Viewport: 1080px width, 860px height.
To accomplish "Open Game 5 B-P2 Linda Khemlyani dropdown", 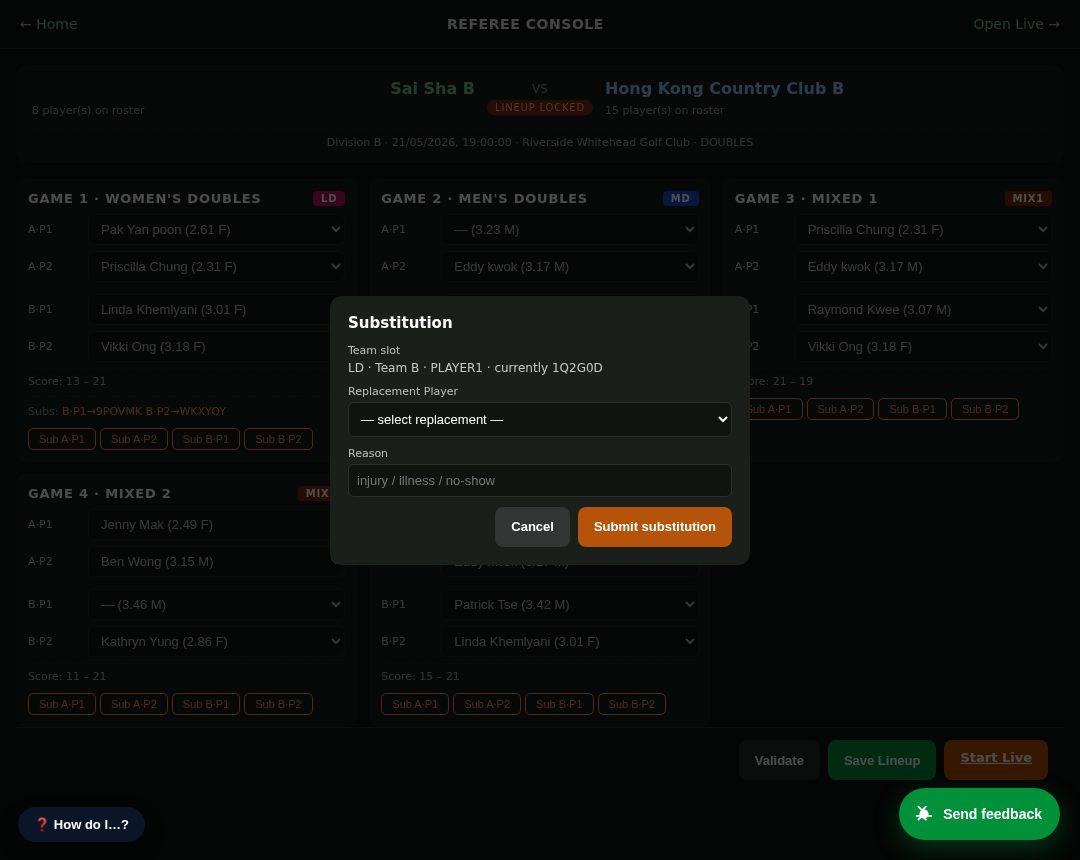I will pyautogui.click(x=570, y=641).
